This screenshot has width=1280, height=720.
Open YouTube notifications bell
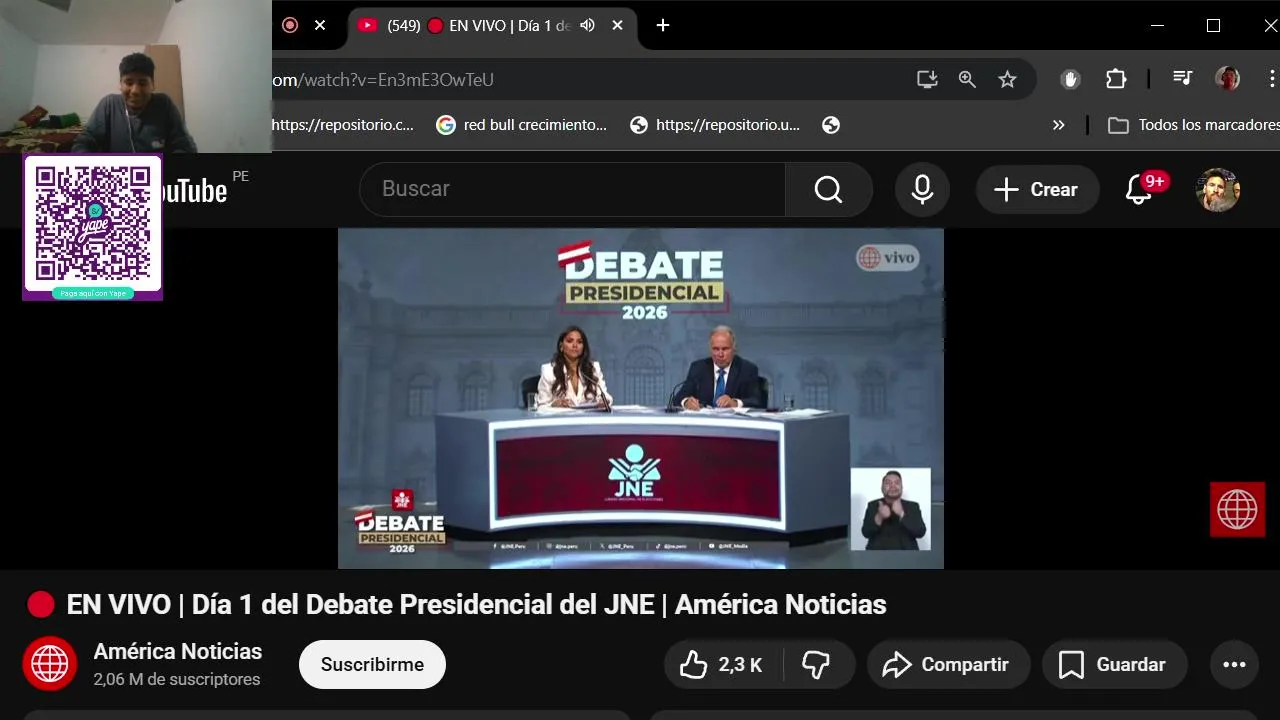pos(1139,189)
